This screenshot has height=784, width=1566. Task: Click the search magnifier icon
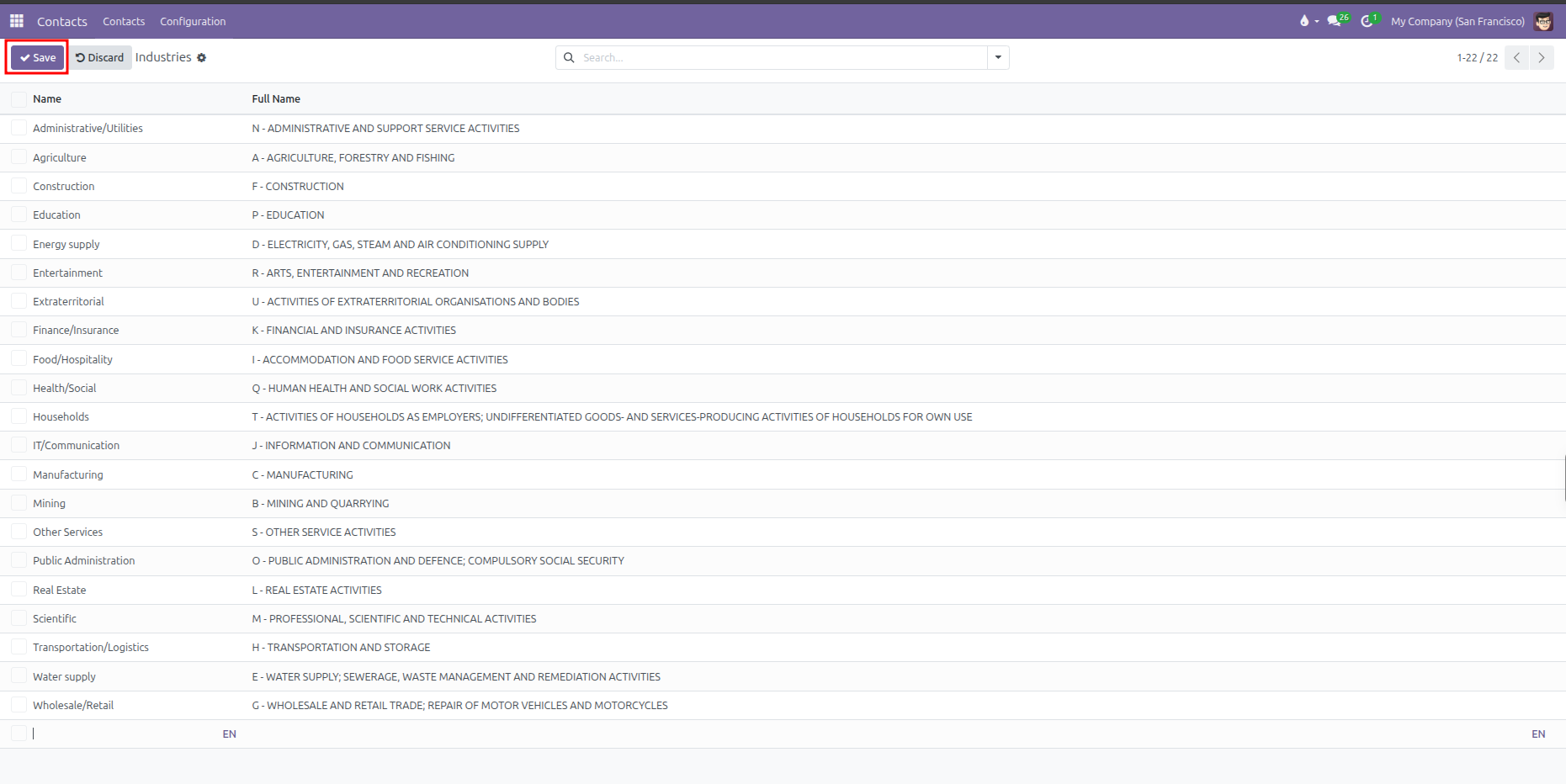click(x=569, y=58)
